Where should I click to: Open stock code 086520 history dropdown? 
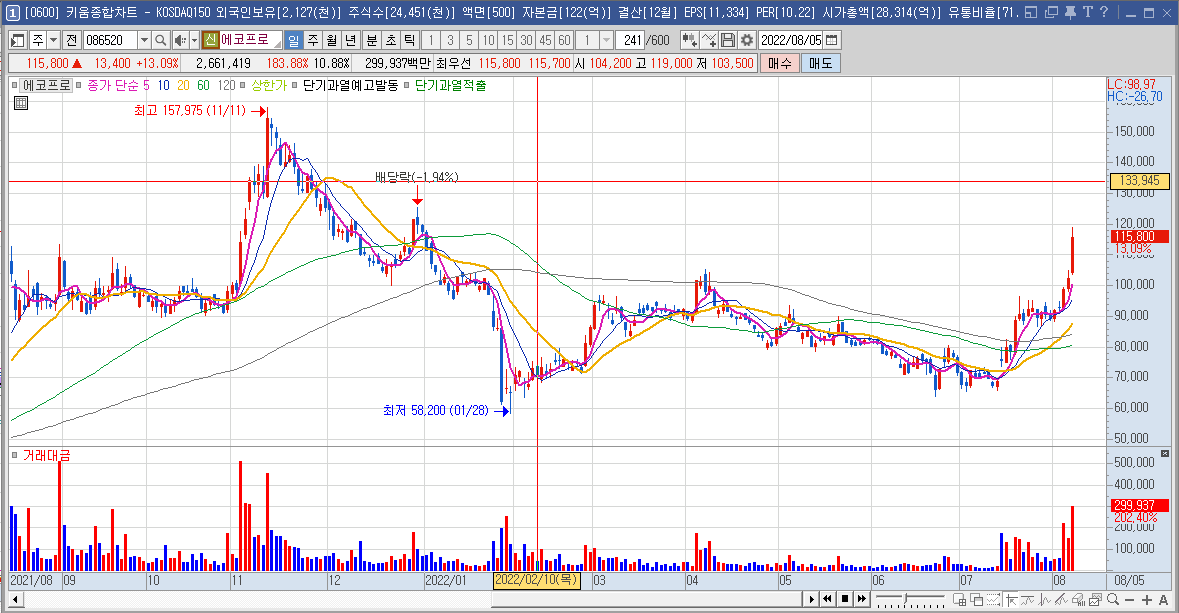144,41
